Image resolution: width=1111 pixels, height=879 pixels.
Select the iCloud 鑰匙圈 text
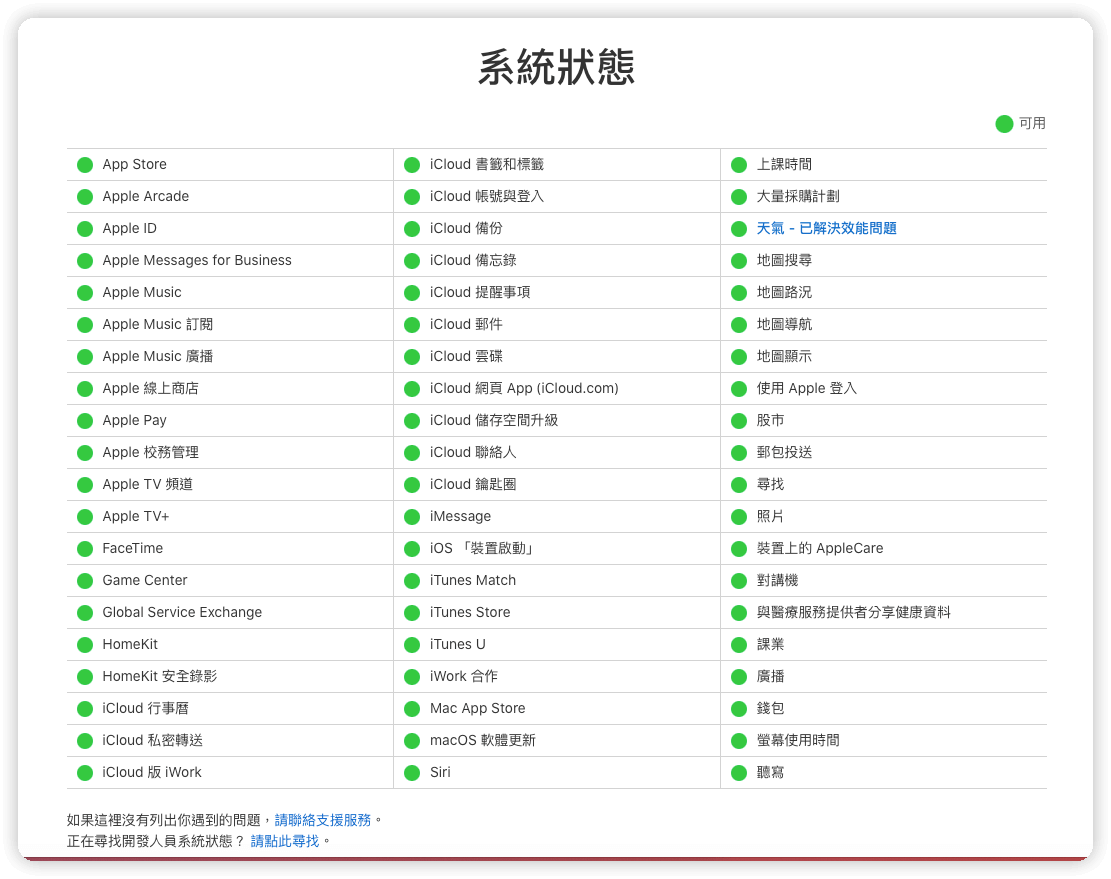pyautogui.click(x=473, y=484)
